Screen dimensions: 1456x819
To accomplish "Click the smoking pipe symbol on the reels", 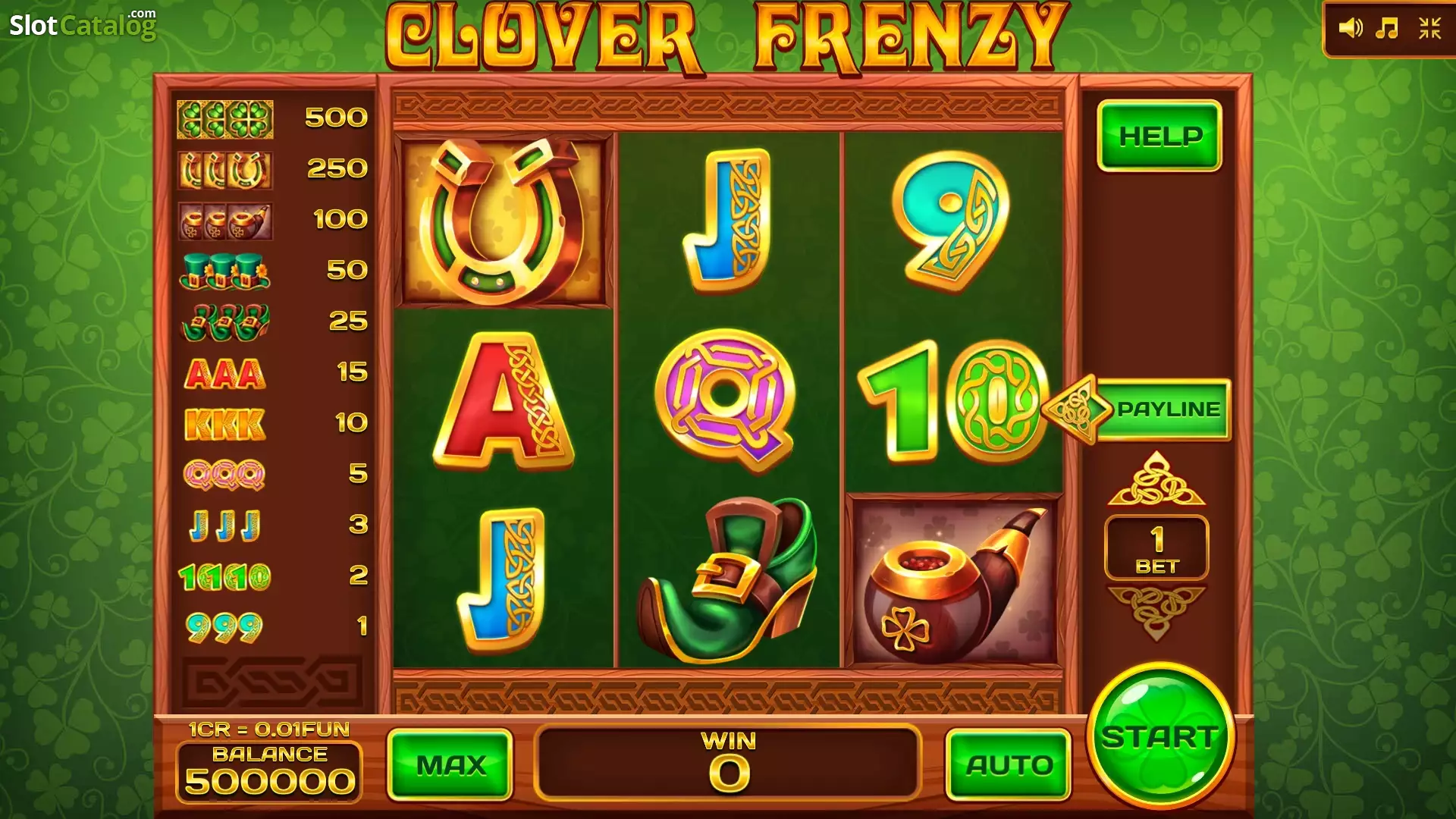I will (954, 580).
